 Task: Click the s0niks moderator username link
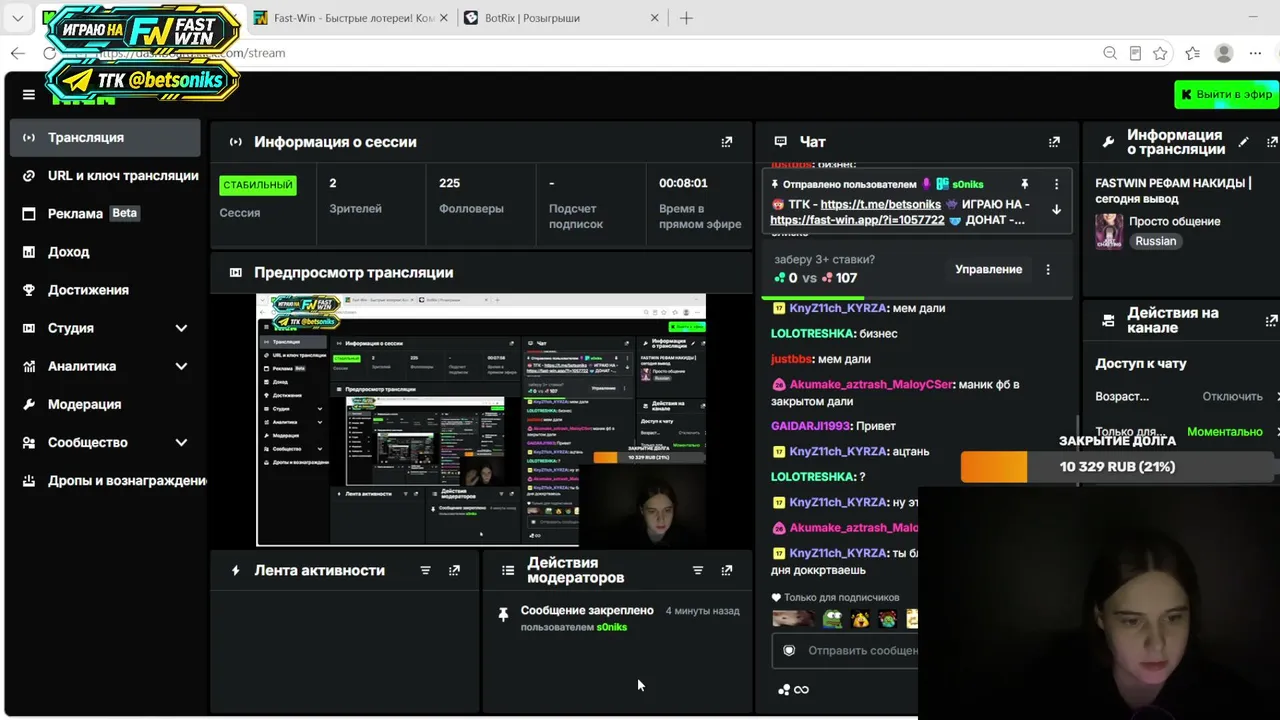(612, 627)
